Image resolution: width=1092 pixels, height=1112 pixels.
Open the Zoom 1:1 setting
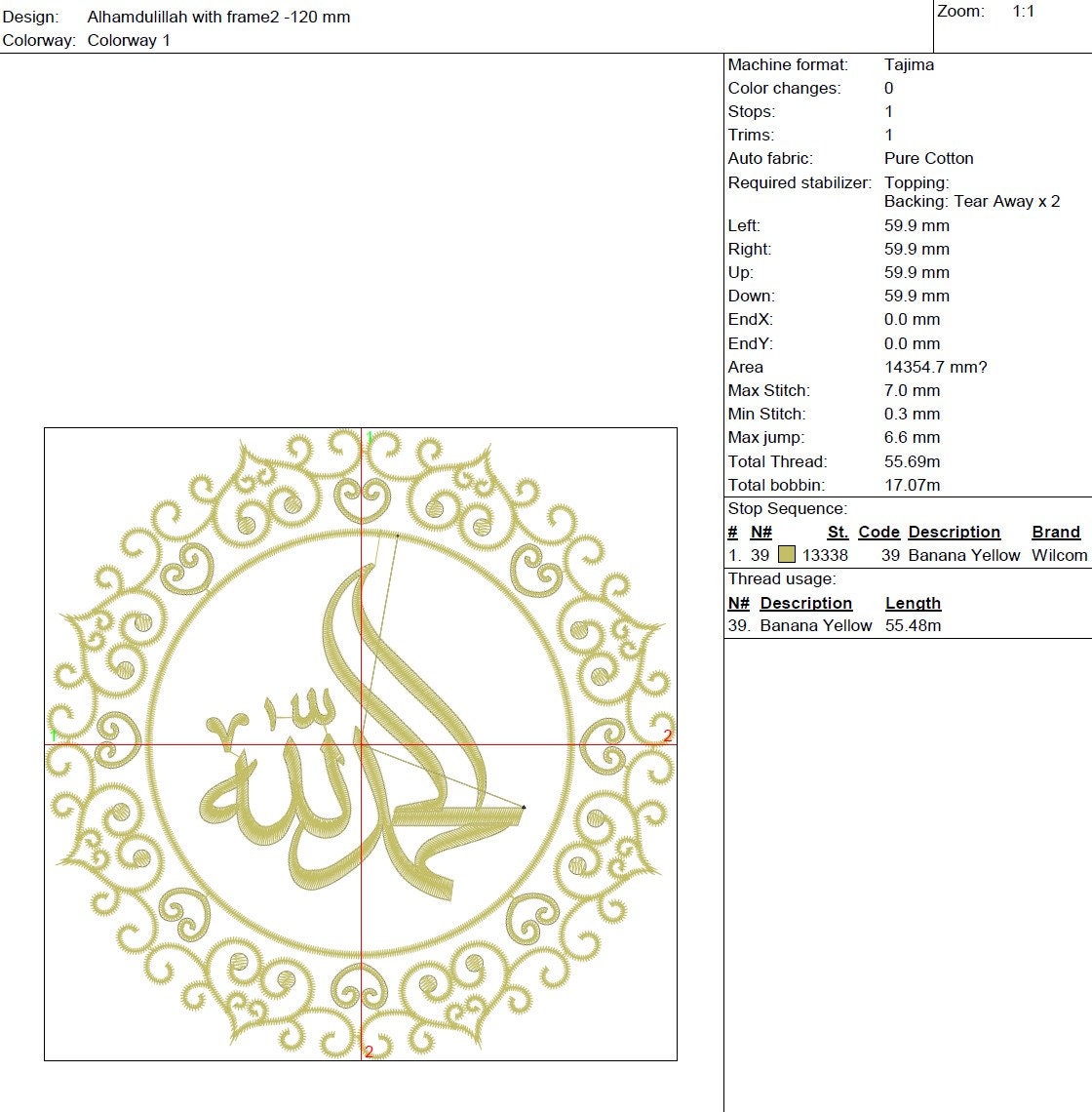point(1023,12)
